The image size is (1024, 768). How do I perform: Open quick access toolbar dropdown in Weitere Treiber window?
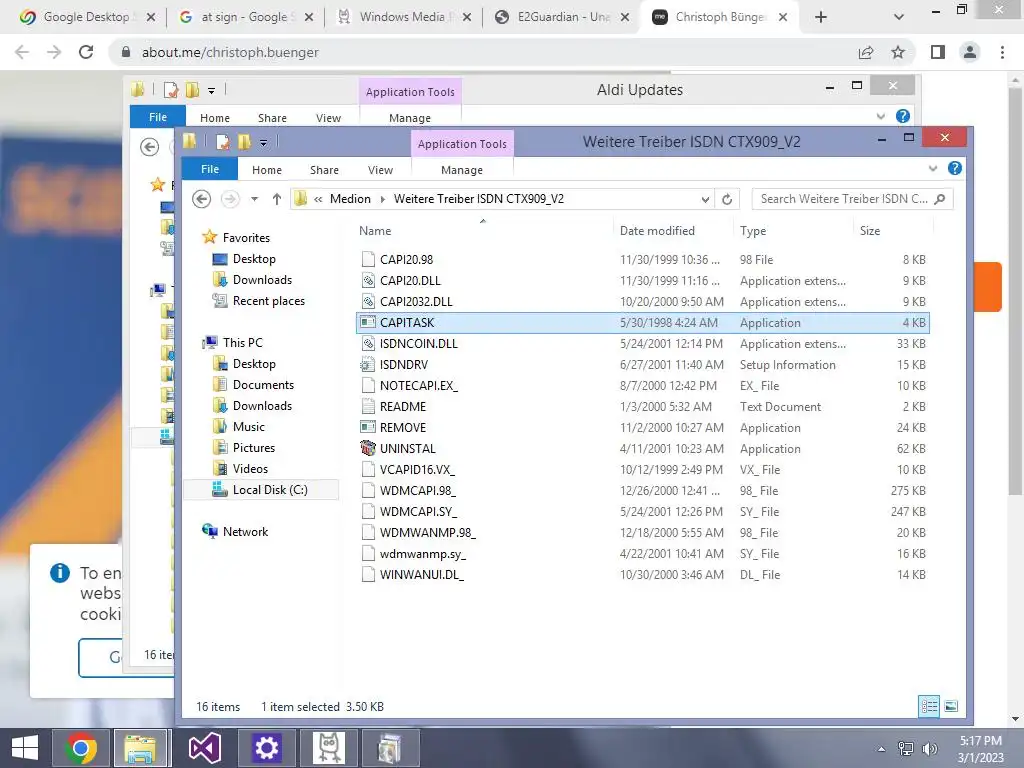[263, 142]
